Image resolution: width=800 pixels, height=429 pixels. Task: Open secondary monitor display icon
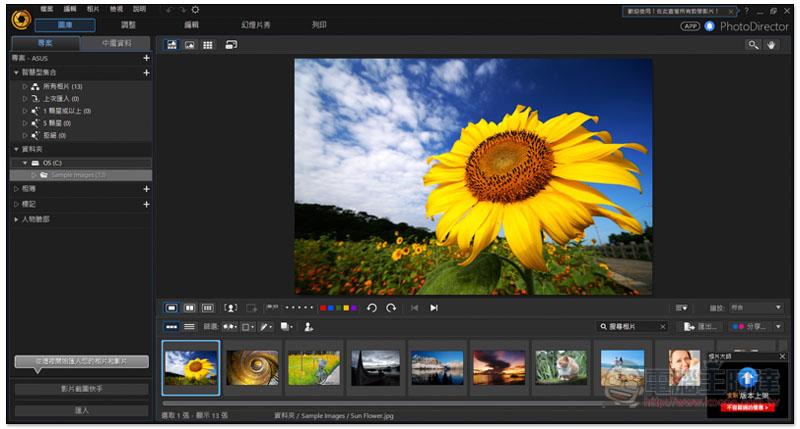tap(231, 45)
